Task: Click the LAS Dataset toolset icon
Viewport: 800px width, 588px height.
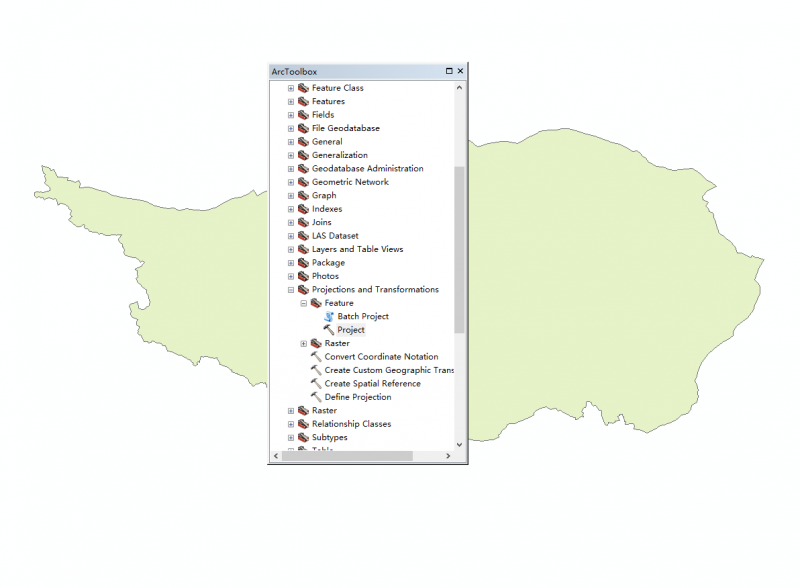Action: point(303,236)
